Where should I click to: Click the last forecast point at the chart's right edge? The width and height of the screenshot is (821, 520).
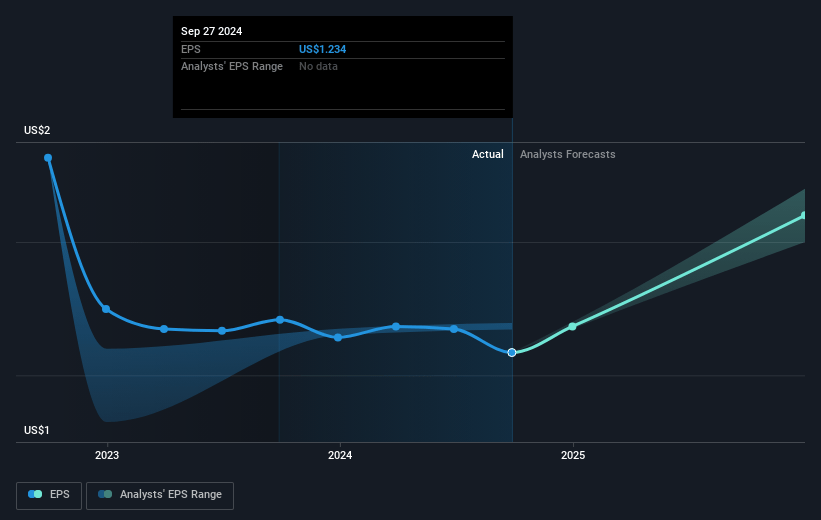[804, 215]
